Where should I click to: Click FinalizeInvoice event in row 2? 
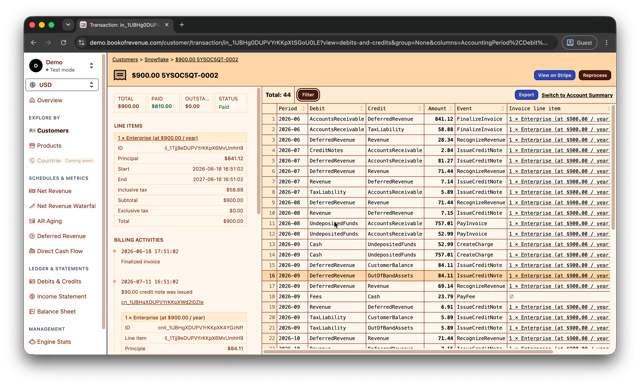click(481, 129)
